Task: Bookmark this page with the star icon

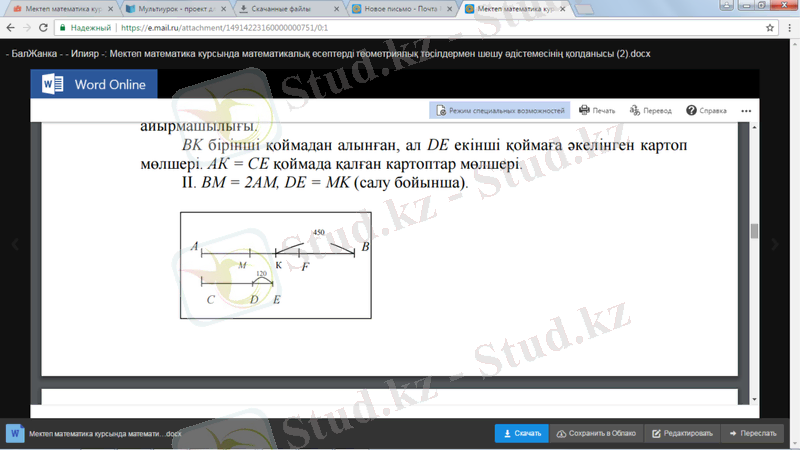Action: pyautogui.click(x=770, y=28)
